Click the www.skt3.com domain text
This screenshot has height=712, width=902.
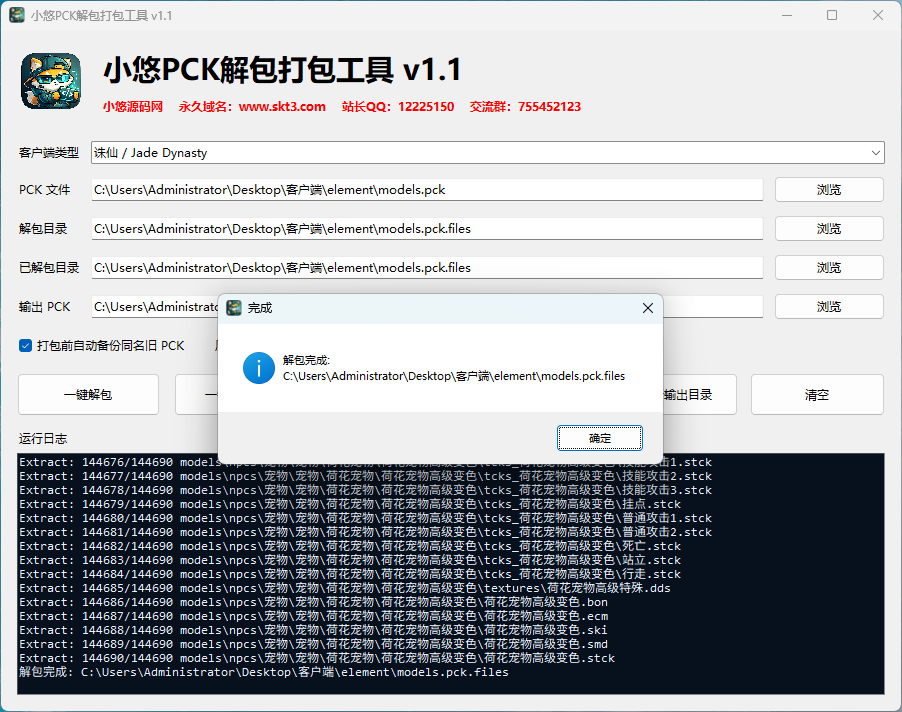[x=282, y=107]
